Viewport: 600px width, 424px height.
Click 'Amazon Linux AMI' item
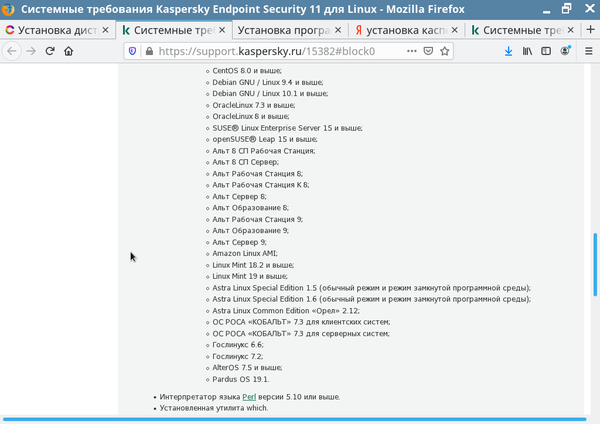pos(245,253)
